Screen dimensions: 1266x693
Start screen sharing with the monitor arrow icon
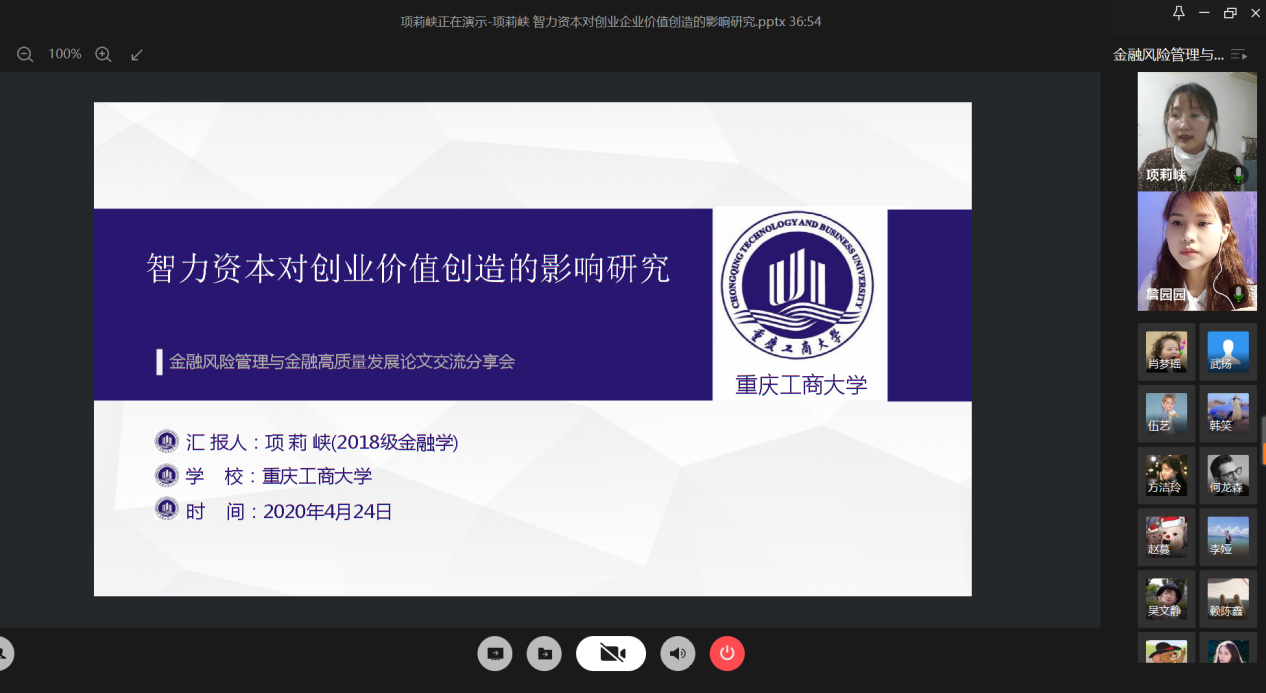[x=495, y=654]
